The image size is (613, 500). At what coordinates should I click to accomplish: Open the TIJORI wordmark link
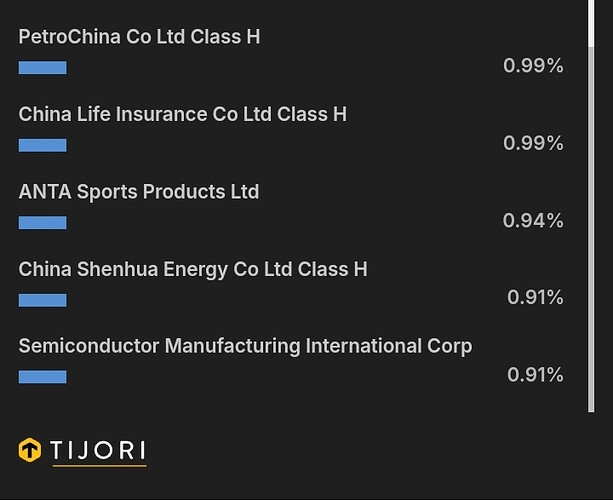98,450
